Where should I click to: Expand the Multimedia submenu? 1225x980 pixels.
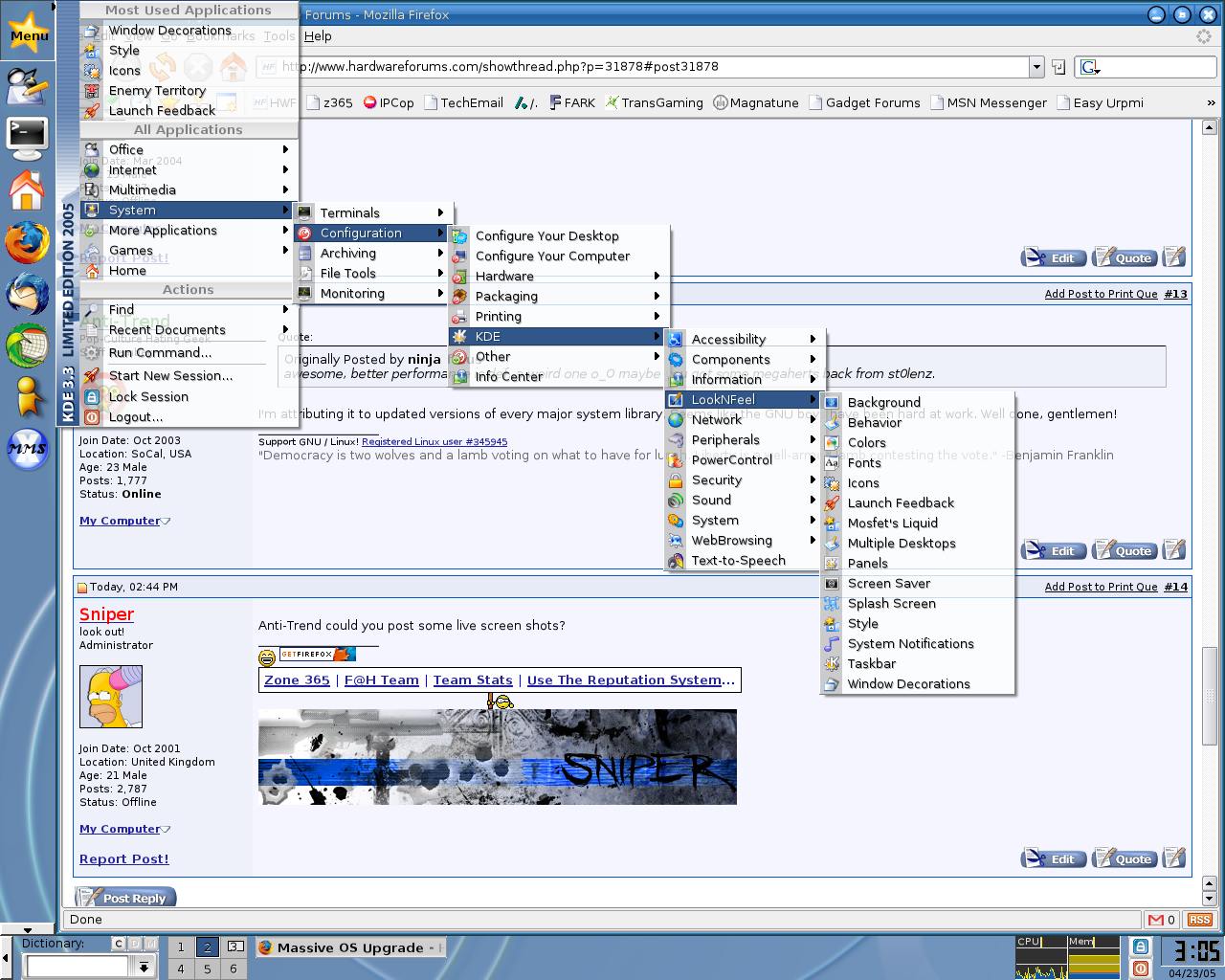coord(188,189)
